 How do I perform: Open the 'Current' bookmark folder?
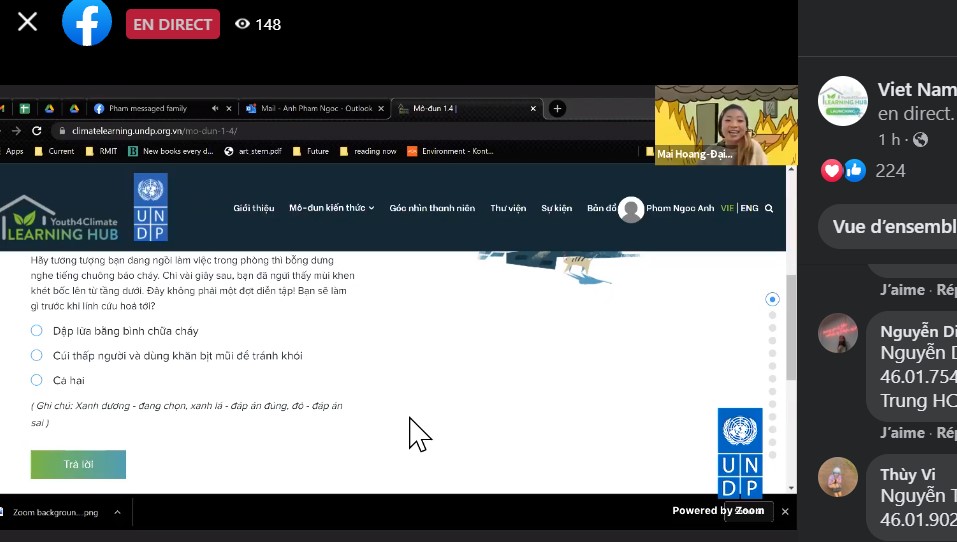click(54, 151)
